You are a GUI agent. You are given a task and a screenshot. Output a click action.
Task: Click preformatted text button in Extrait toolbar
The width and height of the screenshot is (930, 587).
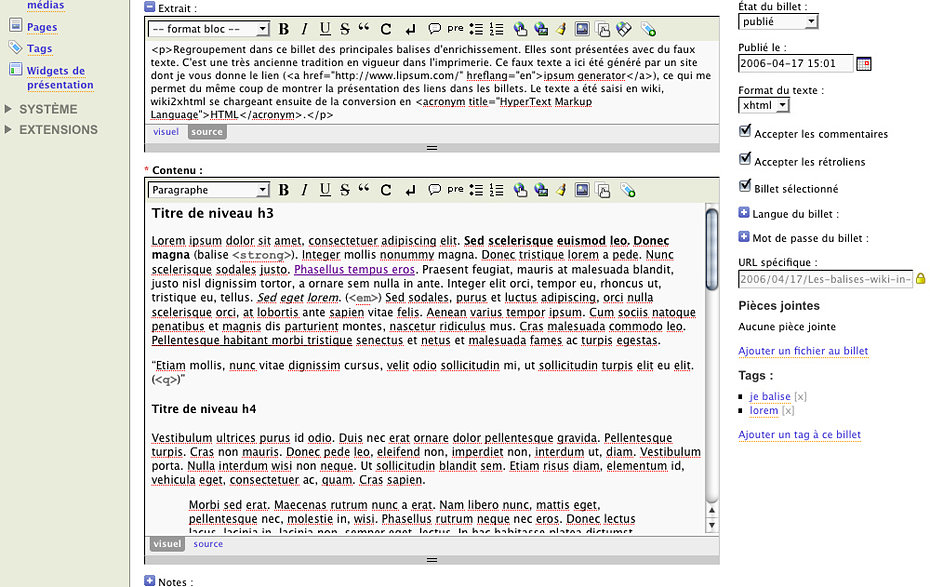[456, 29]
